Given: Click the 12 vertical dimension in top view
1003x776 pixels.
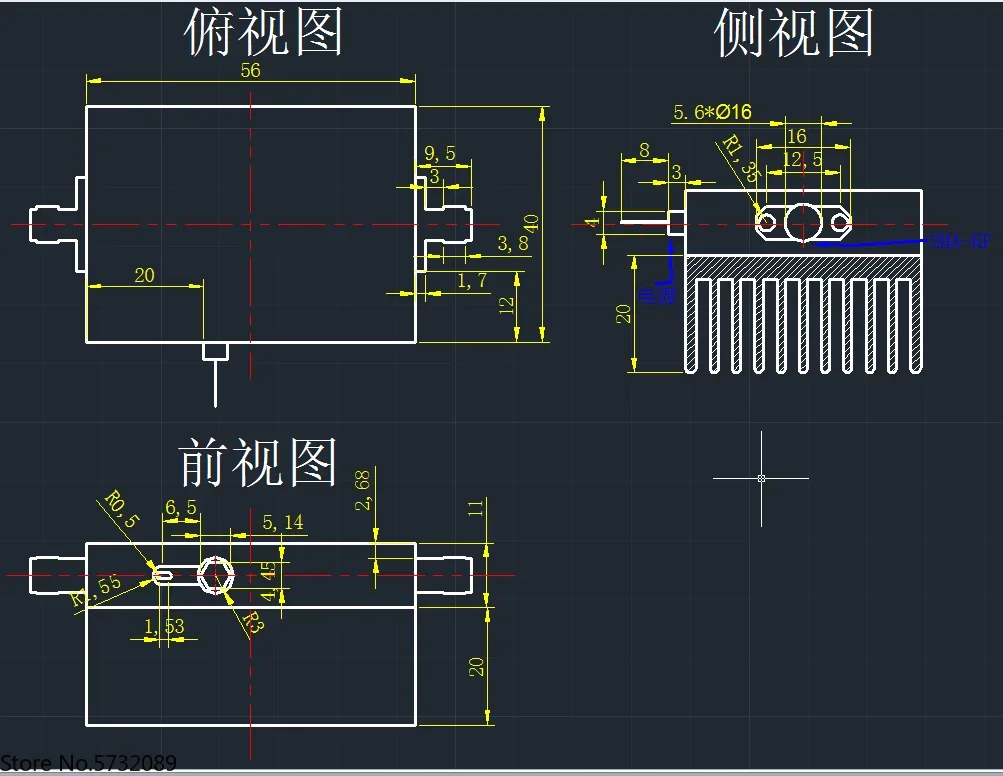Looking at the screenshot, I should coord(506,305).
